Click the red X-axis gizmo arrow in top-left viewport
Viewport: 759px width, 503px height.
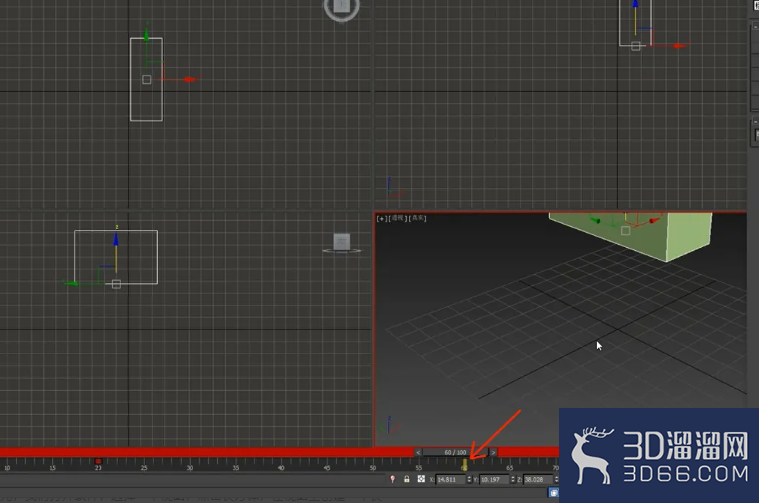point(190,79)
